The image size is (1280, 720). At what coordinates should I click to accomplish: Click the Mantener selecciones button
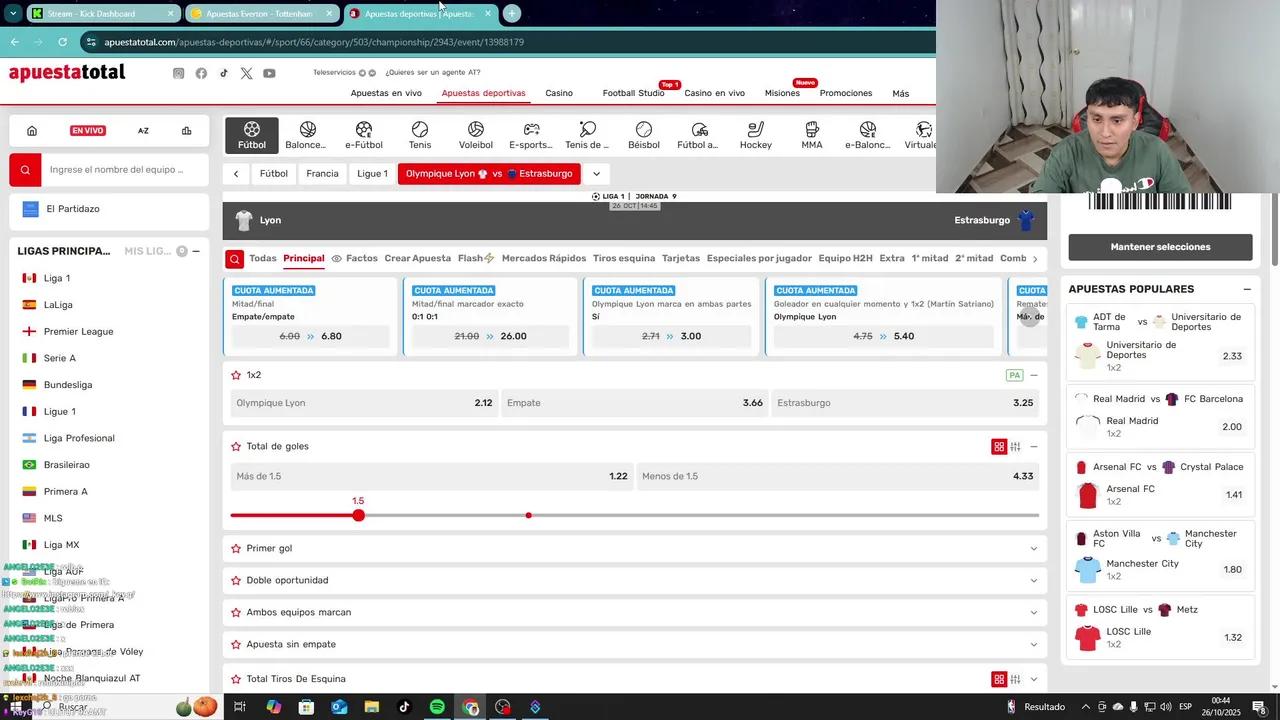pyautogui.click(x=1160, y=247)
